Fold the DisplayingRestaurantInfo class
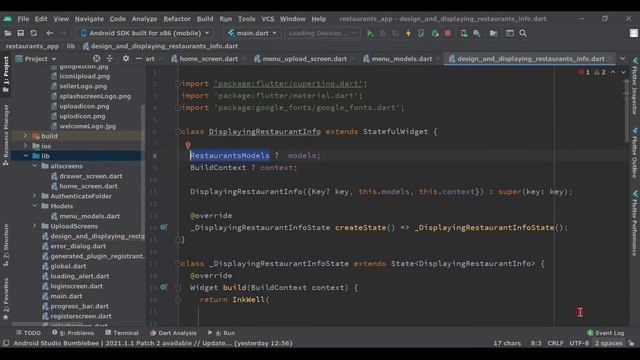The height and width of the screenshot is (360, 640). [178, 131]
